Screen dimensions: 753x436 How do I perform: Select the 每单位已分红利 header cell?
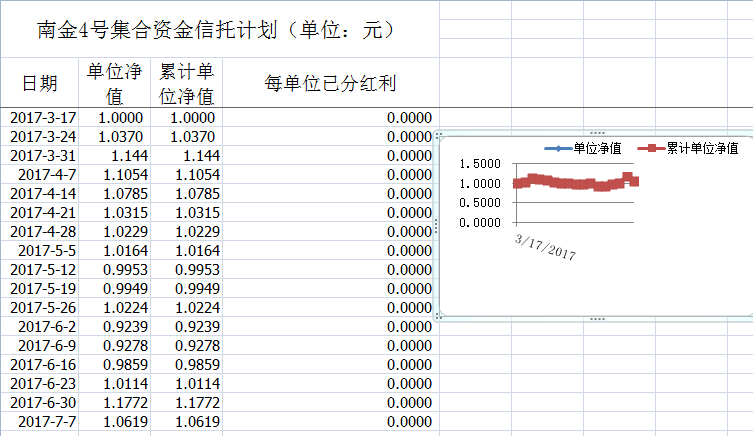pos(330,83)
